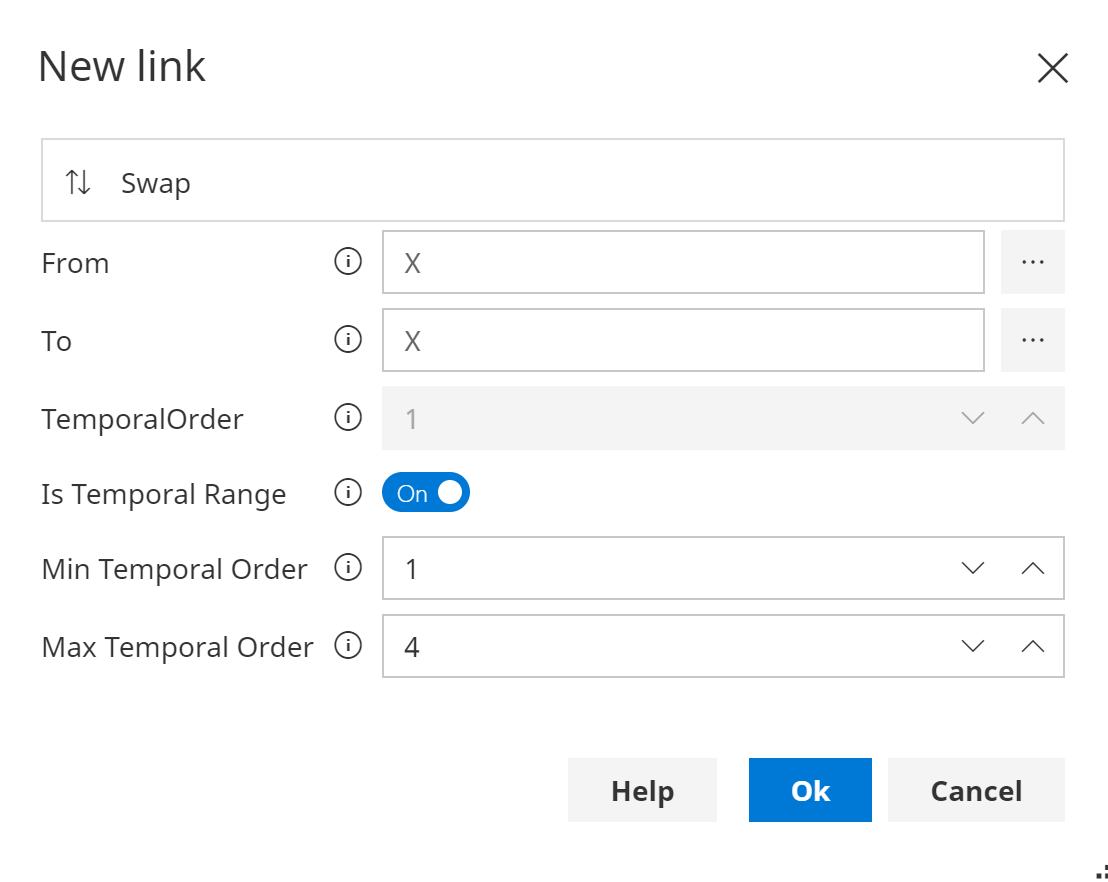The image size is (1108, 882).
Task: Turn off the Is Temporal Range toggle
Action: [x=426, y=493]
